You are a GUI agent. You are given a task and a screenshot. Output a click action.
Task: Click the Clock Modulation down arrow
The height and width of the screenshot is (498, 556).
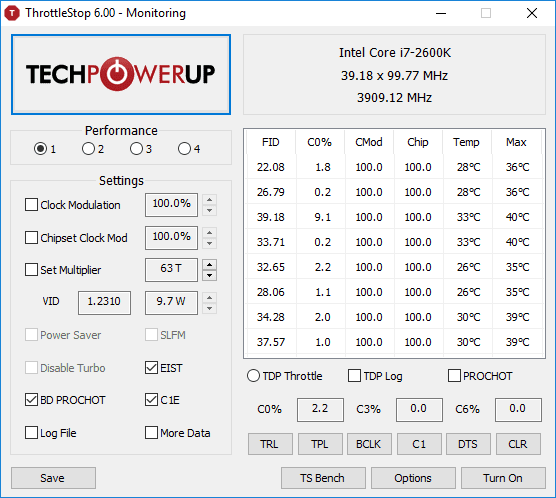coord(210,210)
